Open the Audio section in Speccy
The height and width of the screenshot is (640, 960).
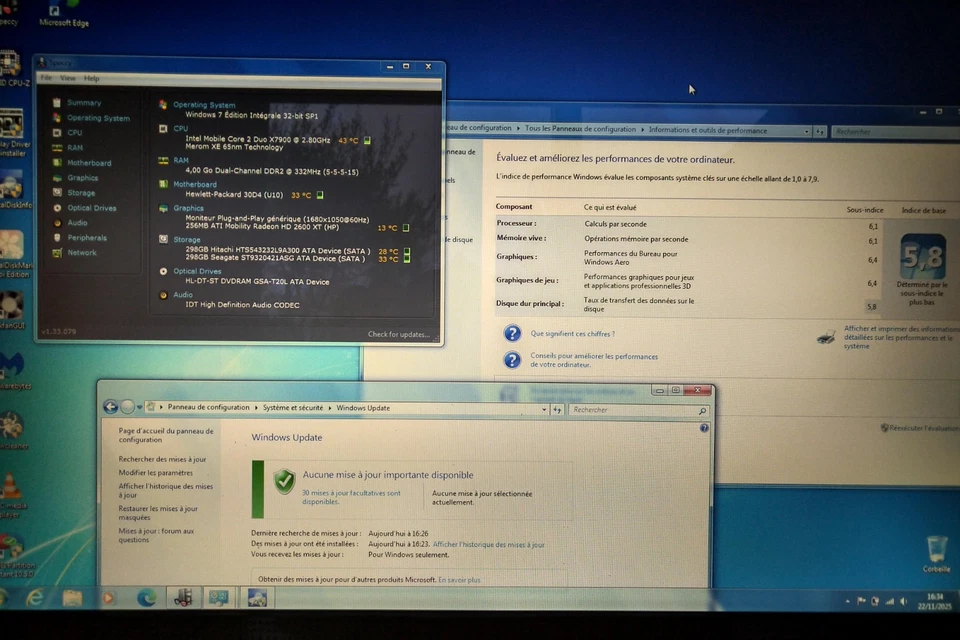coord(78,222)
